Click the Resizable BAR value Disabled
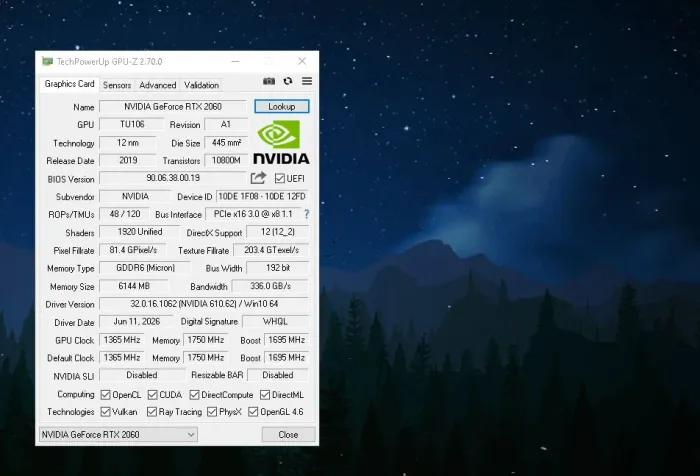The image size is (700, 476). (x=278, y=376)
